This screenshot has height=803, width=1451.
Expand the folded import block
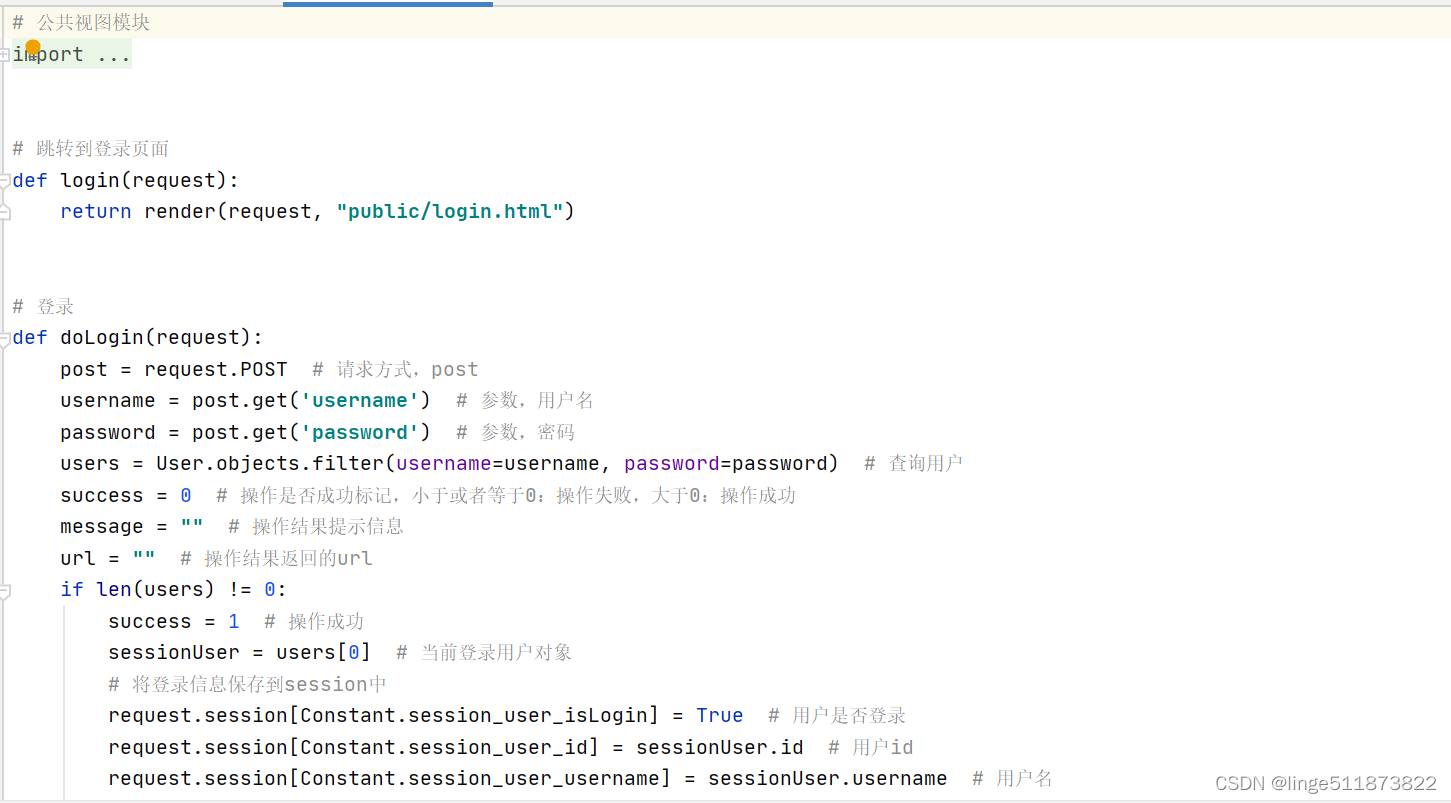(5, 54)
